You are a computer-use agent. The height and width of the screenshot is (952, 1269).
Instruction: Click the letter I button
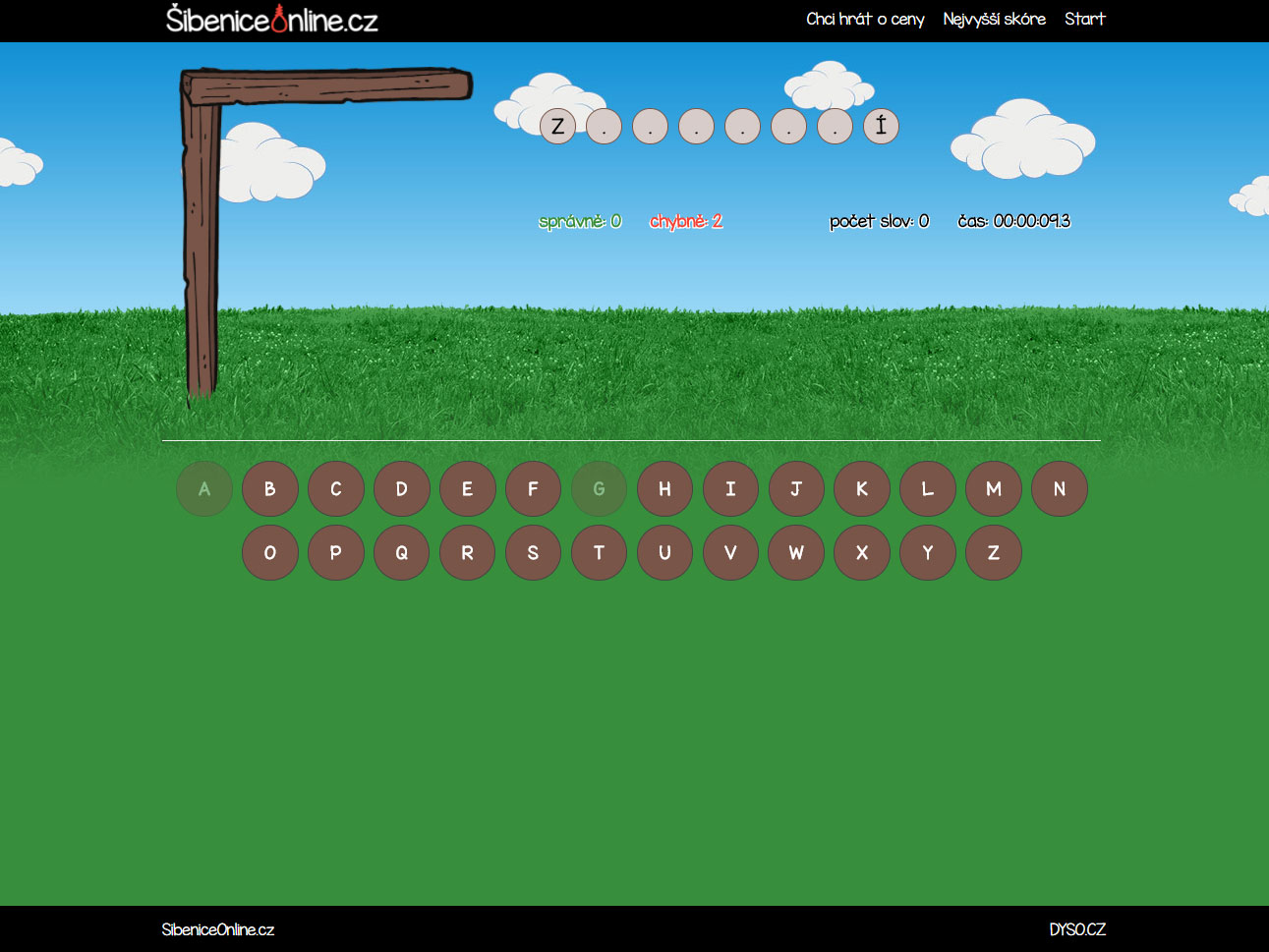(731, 488)
